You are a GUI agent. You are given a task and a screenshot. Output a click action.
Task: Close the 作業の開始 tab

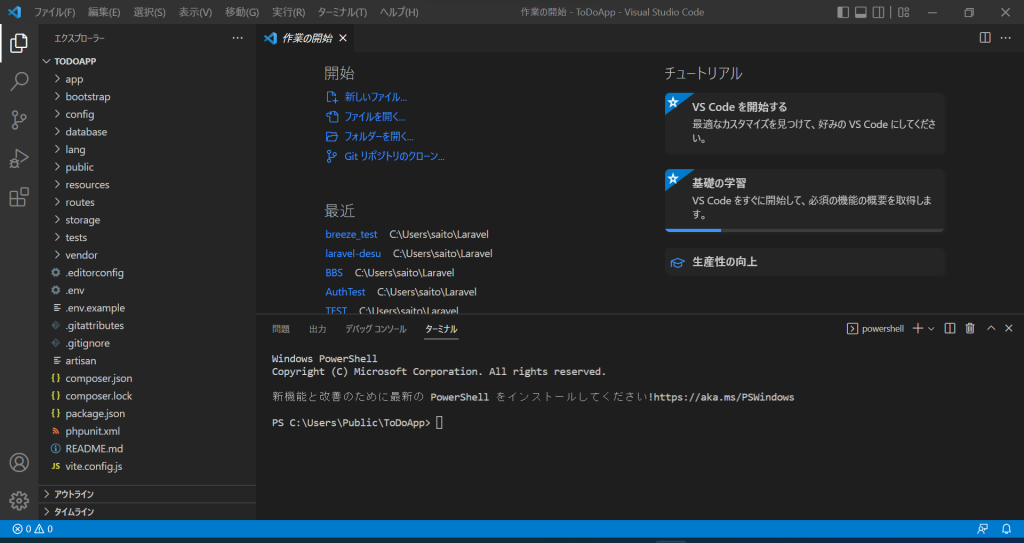coord(342,38)
